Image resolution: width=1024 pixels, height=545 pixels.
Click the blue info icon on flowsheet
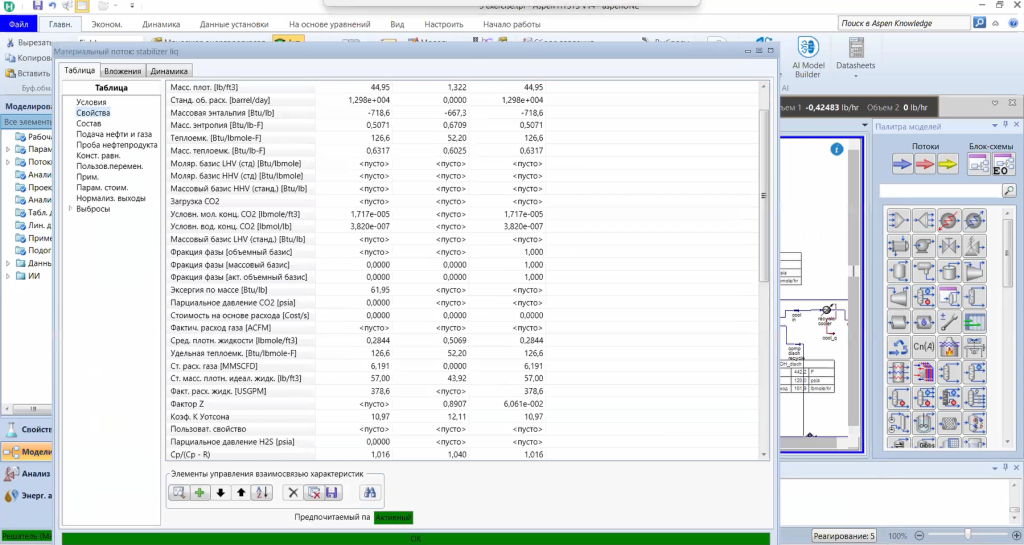pyautogui.click(x=838, y=149)
